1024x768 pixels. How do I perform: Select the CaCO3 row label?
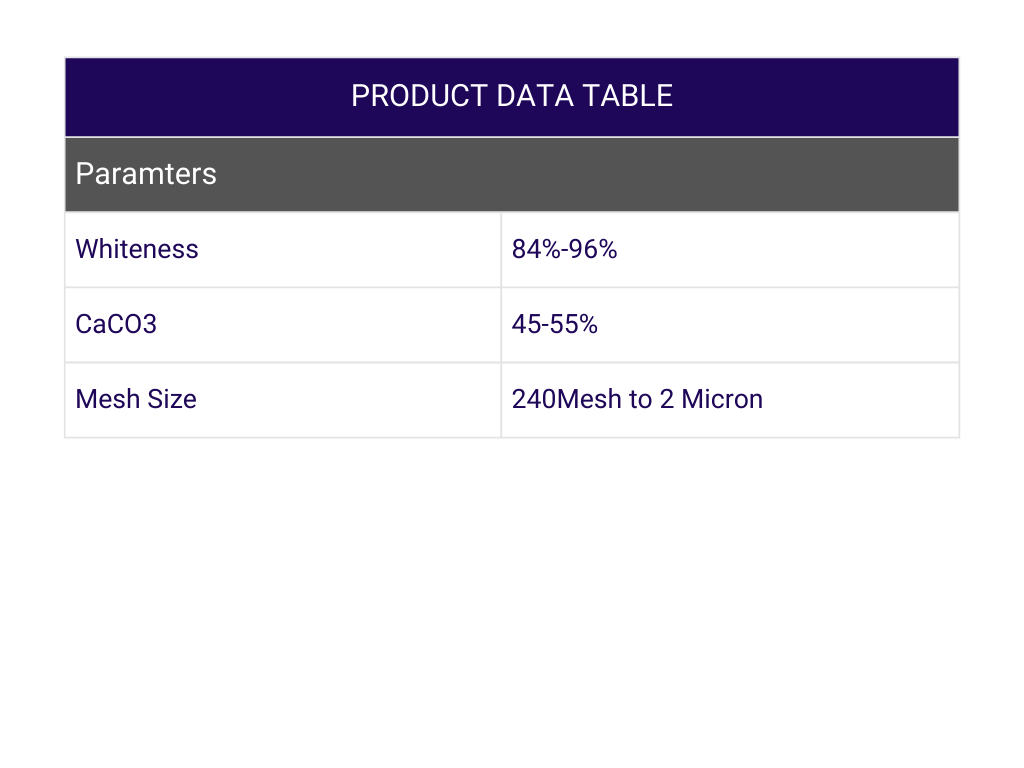[116, 324]
